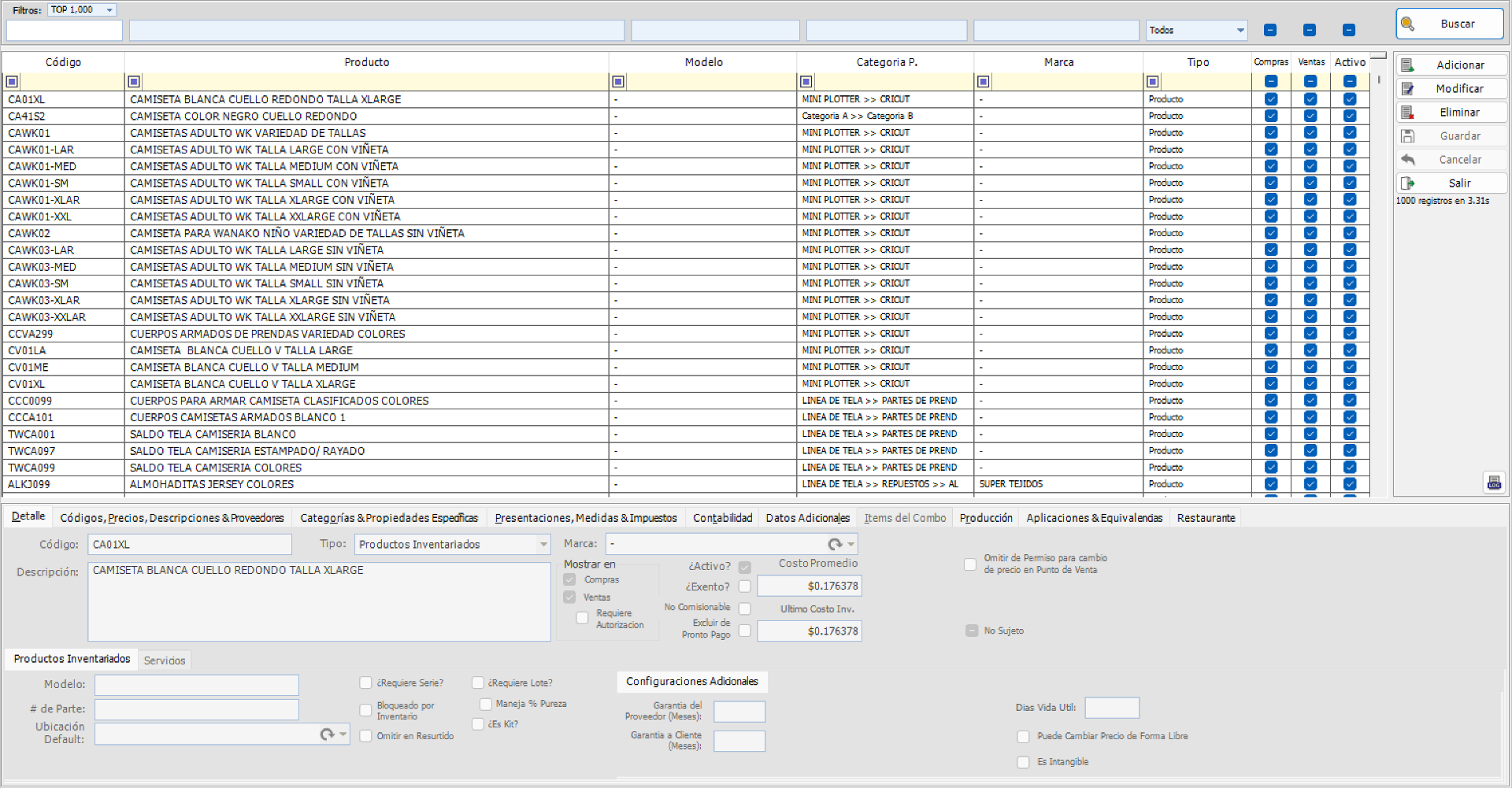Click the Guardar save diskette icon
The image size is (1512, 788).
1407,135
